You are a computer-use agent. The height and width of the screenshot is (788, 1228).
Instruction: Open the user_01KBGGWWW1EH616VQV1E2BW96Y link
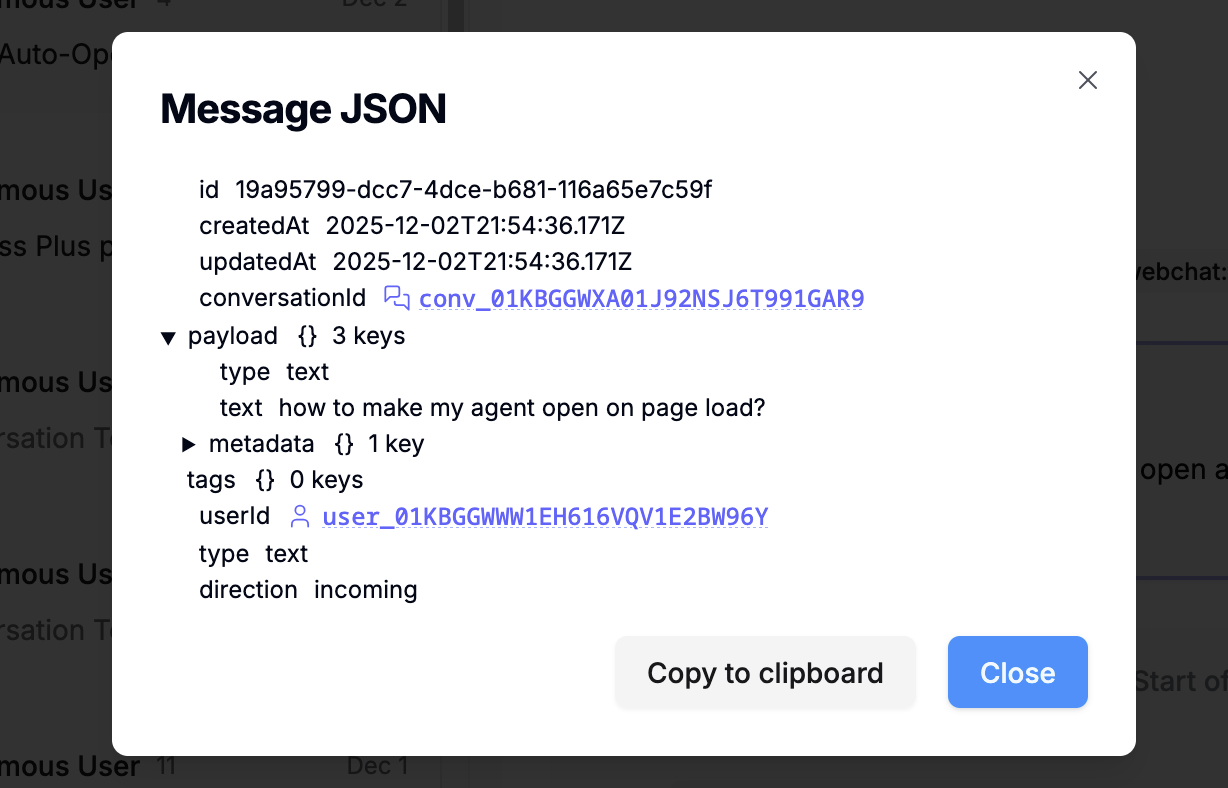[x=545, y=516]
